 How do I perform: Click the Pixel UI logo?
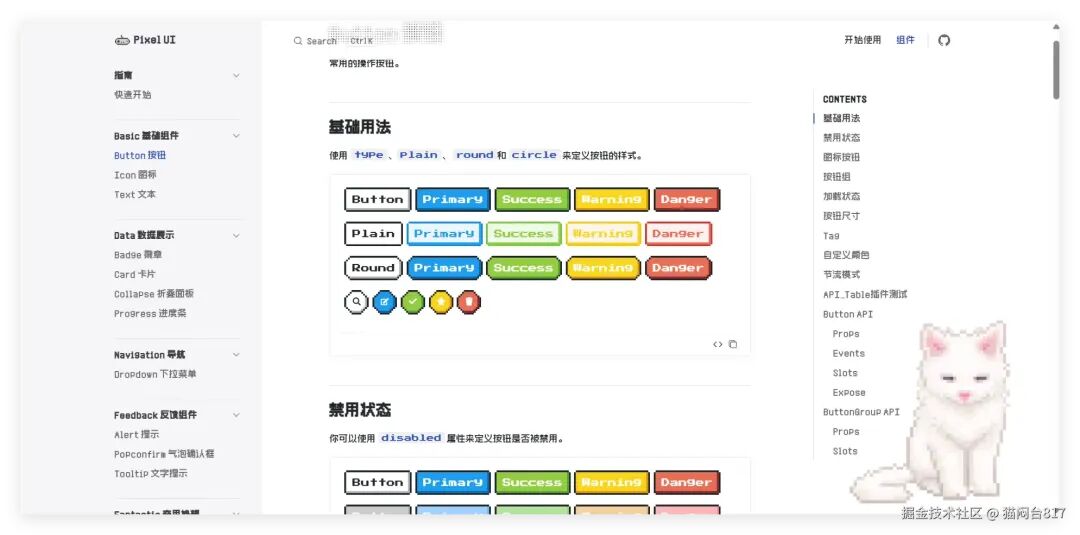click(x=145, y=40)
